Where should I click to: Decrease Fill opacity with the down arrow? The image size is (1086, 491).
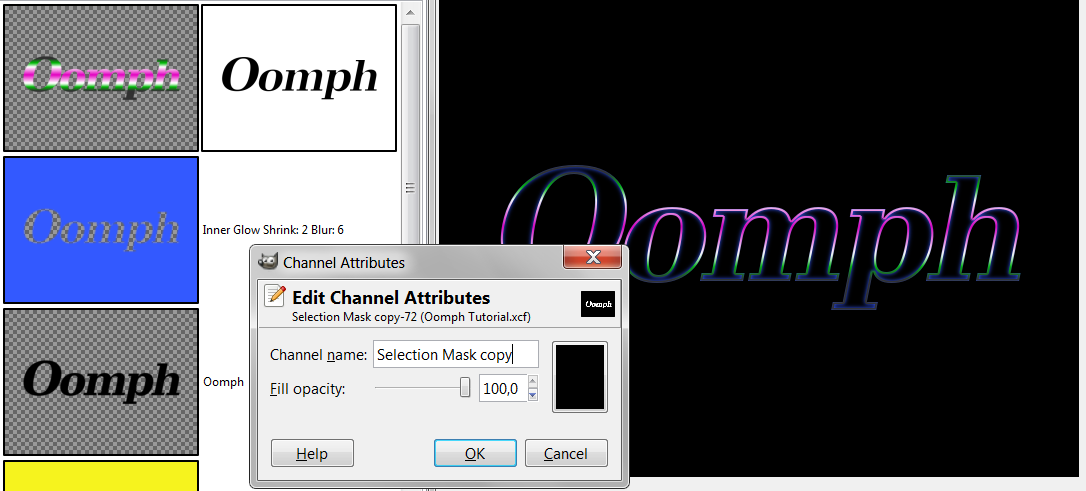click(533, 395)
